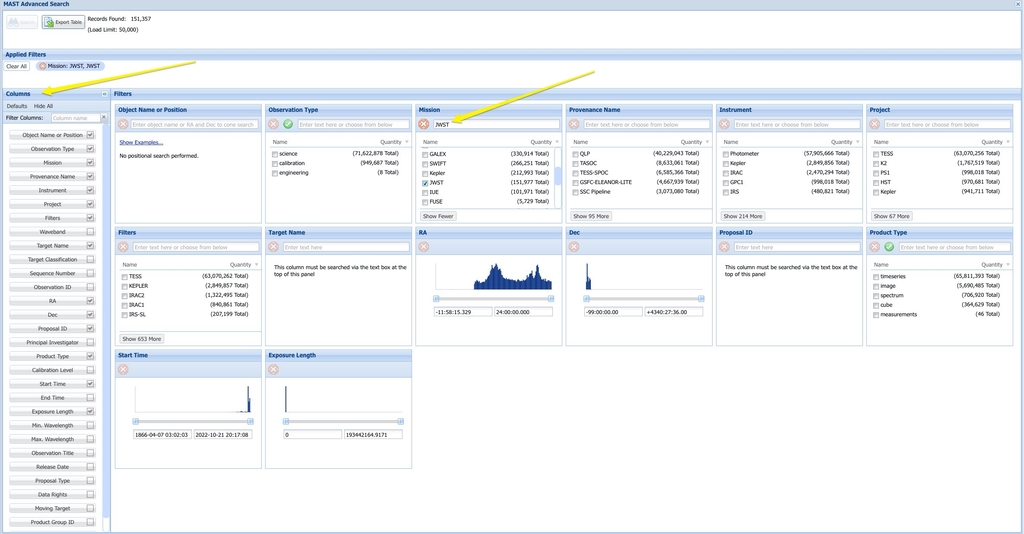The height and width of the screenshot is (534, 1024).
Task: Expand projects list with Show 67 More
Action: [891, 216]
